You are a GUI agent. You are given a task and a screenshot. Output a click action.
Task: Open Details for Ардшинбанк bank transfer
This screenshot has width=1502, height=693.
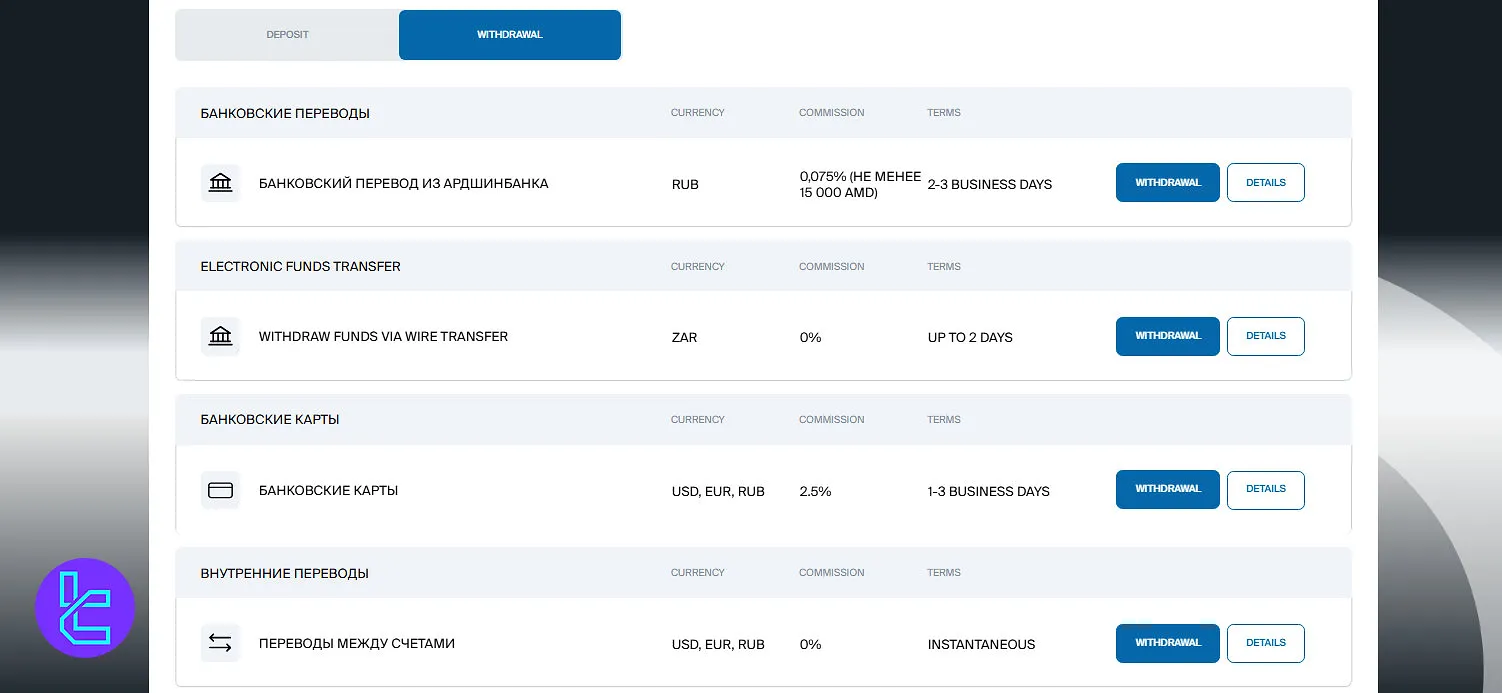(x=1265, y=183)
